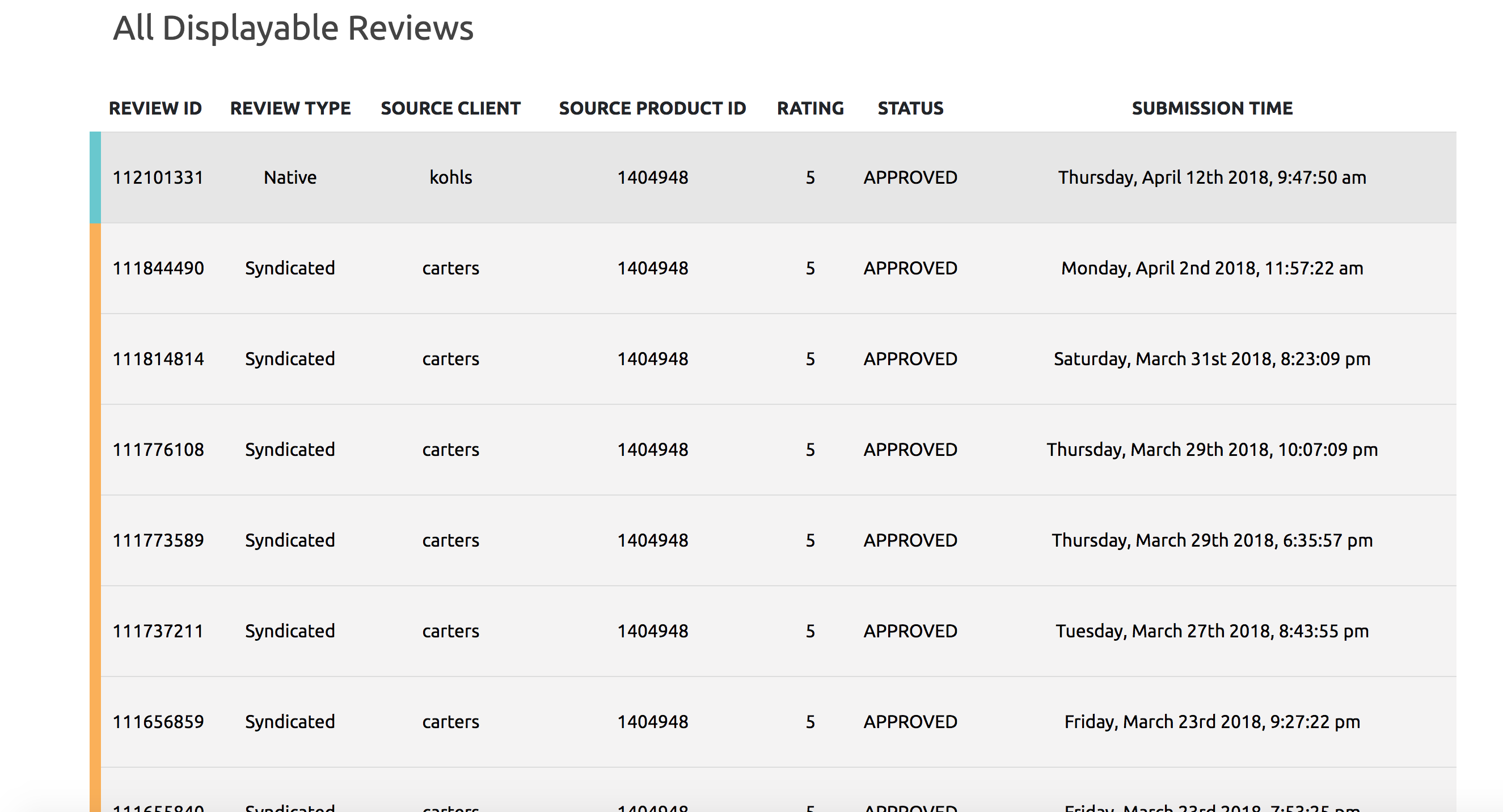The height and width of the screenshot is (812, 1503).
Task: Click the APPROVED status for review 111737211
Action: 910,631
